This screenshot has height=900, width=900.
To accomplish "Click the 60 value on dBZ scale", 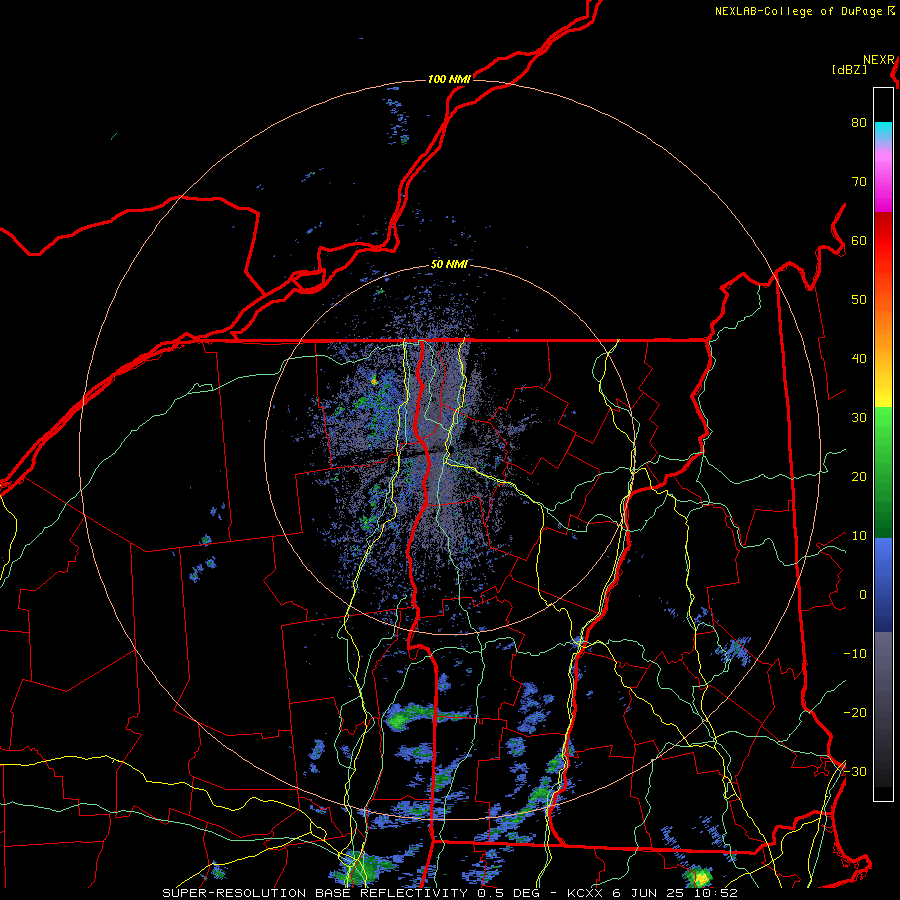I will 859,240.
